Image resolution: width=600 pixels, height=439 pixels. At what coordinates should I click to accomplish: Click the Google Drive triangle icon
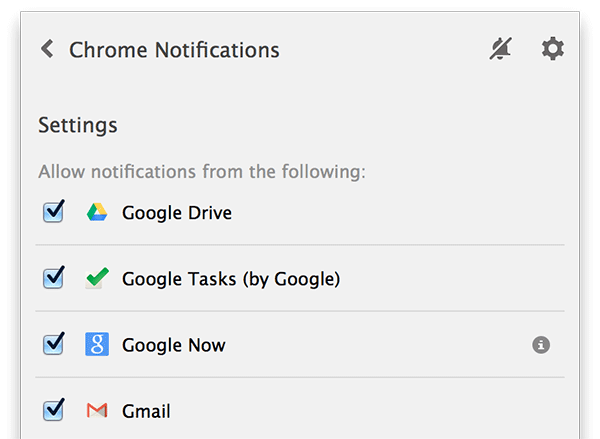(97, 212)
